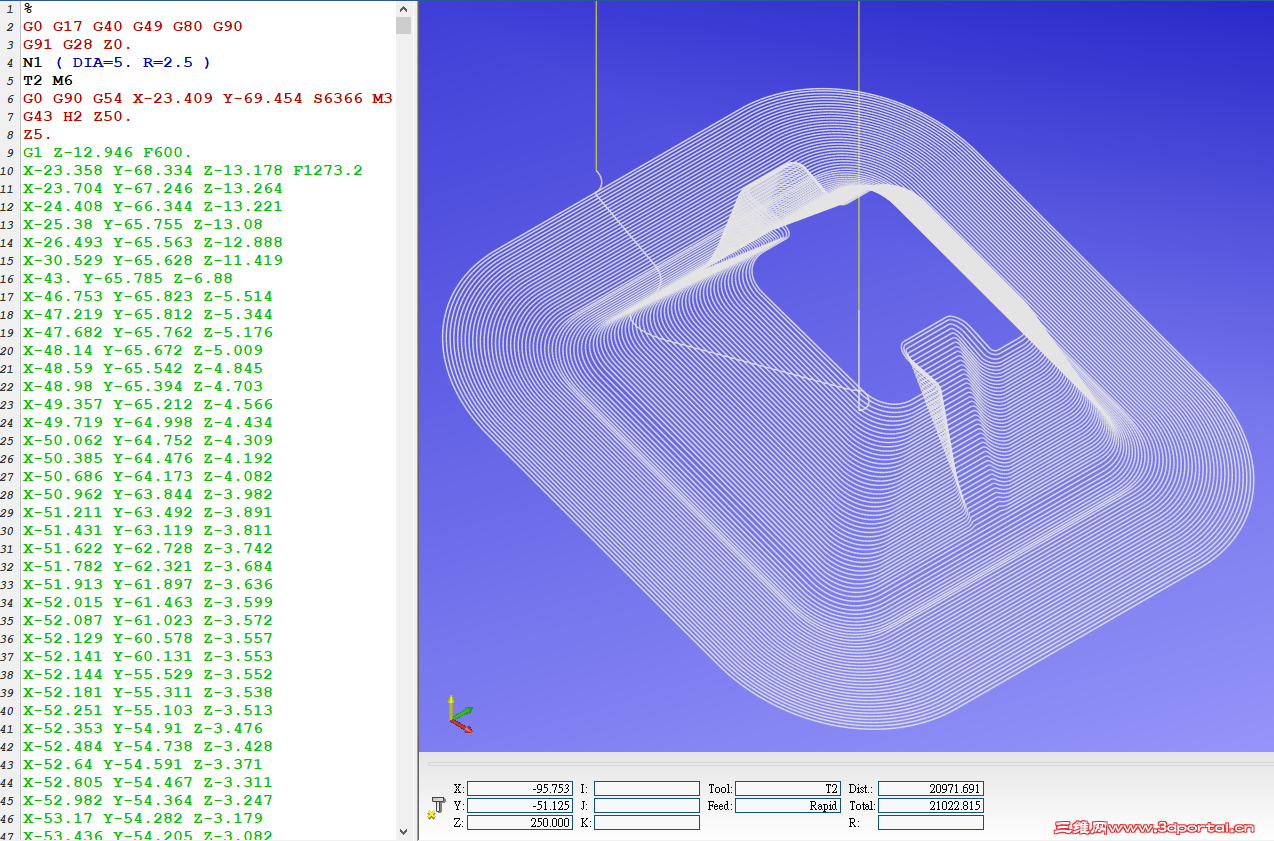This screenshot has width=1274, height=841.
Task: Click the '%' program start line
Action: [28, 8]
